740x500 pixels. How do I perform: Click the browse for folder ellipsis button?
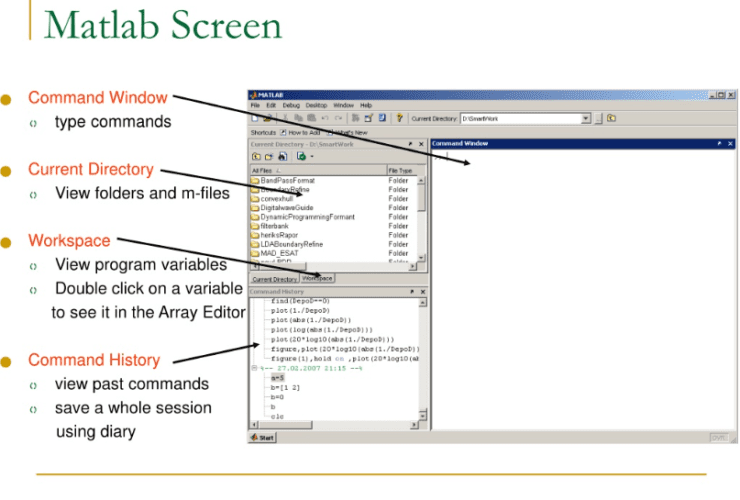click(x=598, y=119)
